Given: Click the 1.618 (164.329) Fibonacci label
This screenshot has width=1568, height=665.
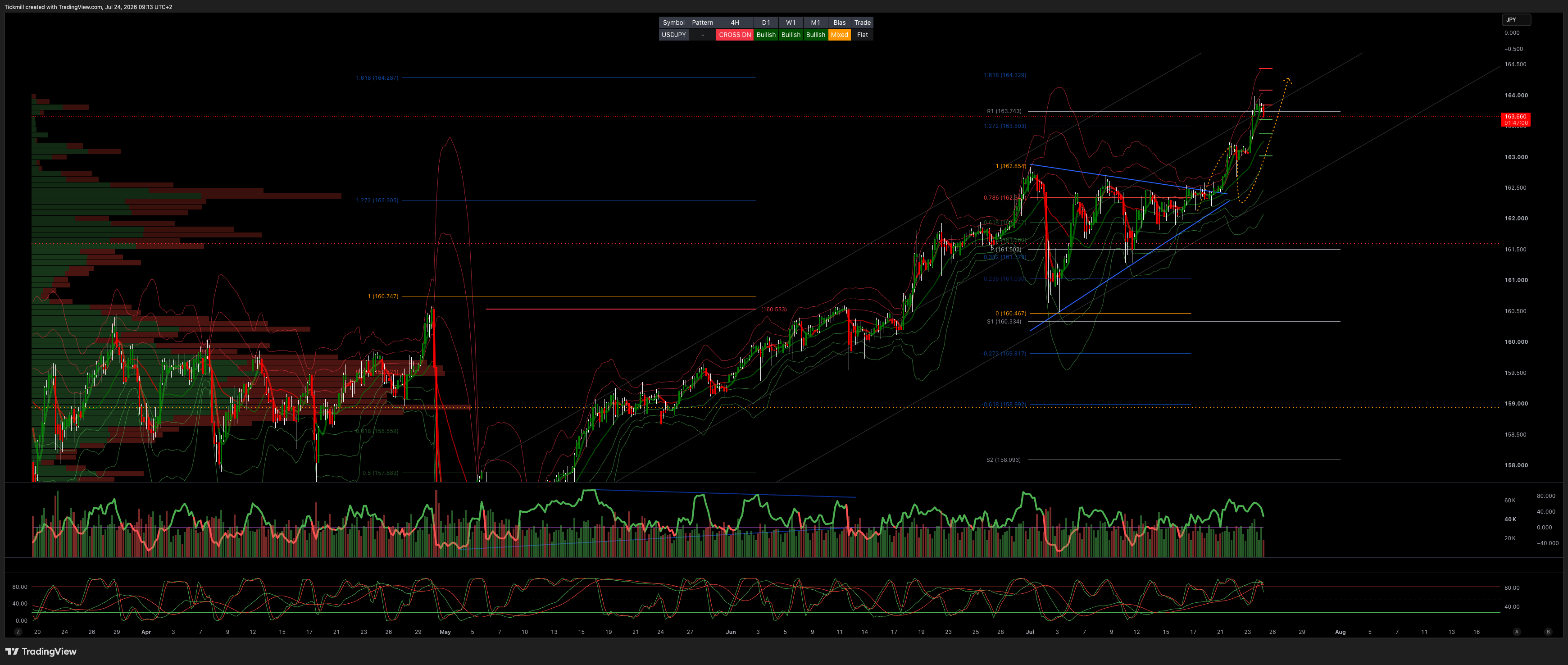Looking at the screenshot, I should point(1004,75).
